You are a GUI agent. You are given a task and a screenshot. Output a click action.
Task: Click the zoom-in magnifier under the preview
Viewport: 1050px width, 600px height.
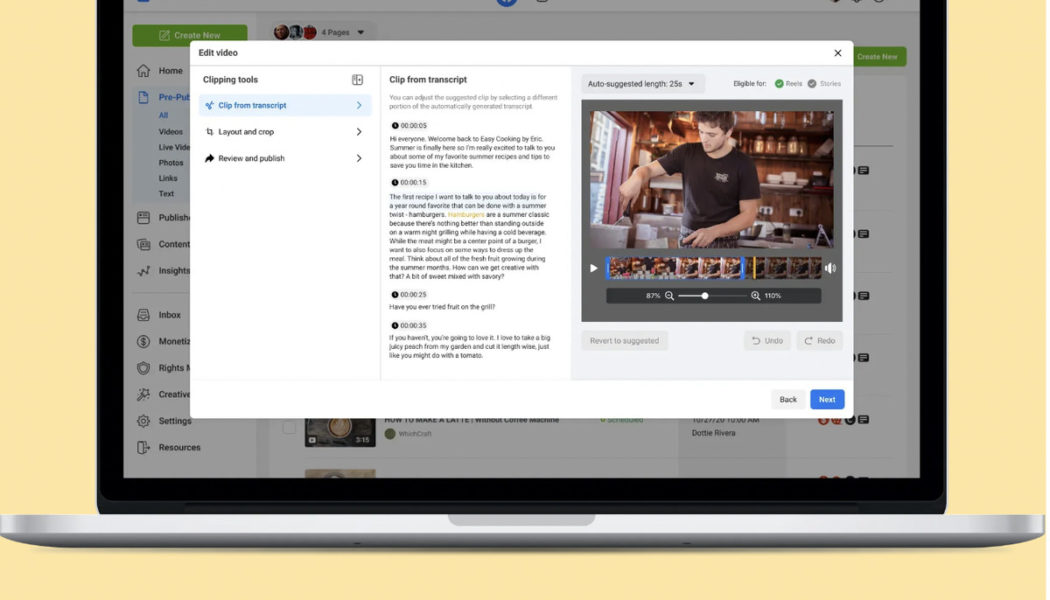tap(755, 295)
